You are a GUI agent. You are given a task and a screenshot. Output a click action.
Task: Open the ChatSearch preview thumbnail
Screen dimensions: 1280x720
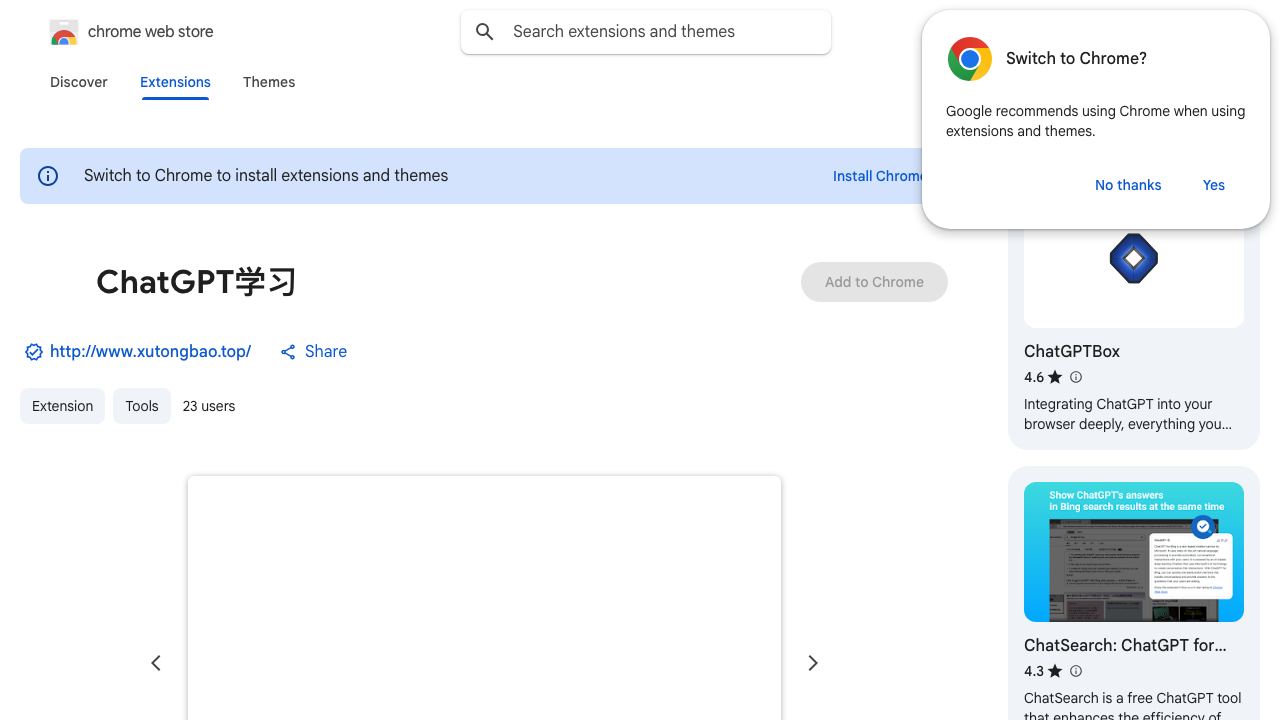tap(1134, 552)
